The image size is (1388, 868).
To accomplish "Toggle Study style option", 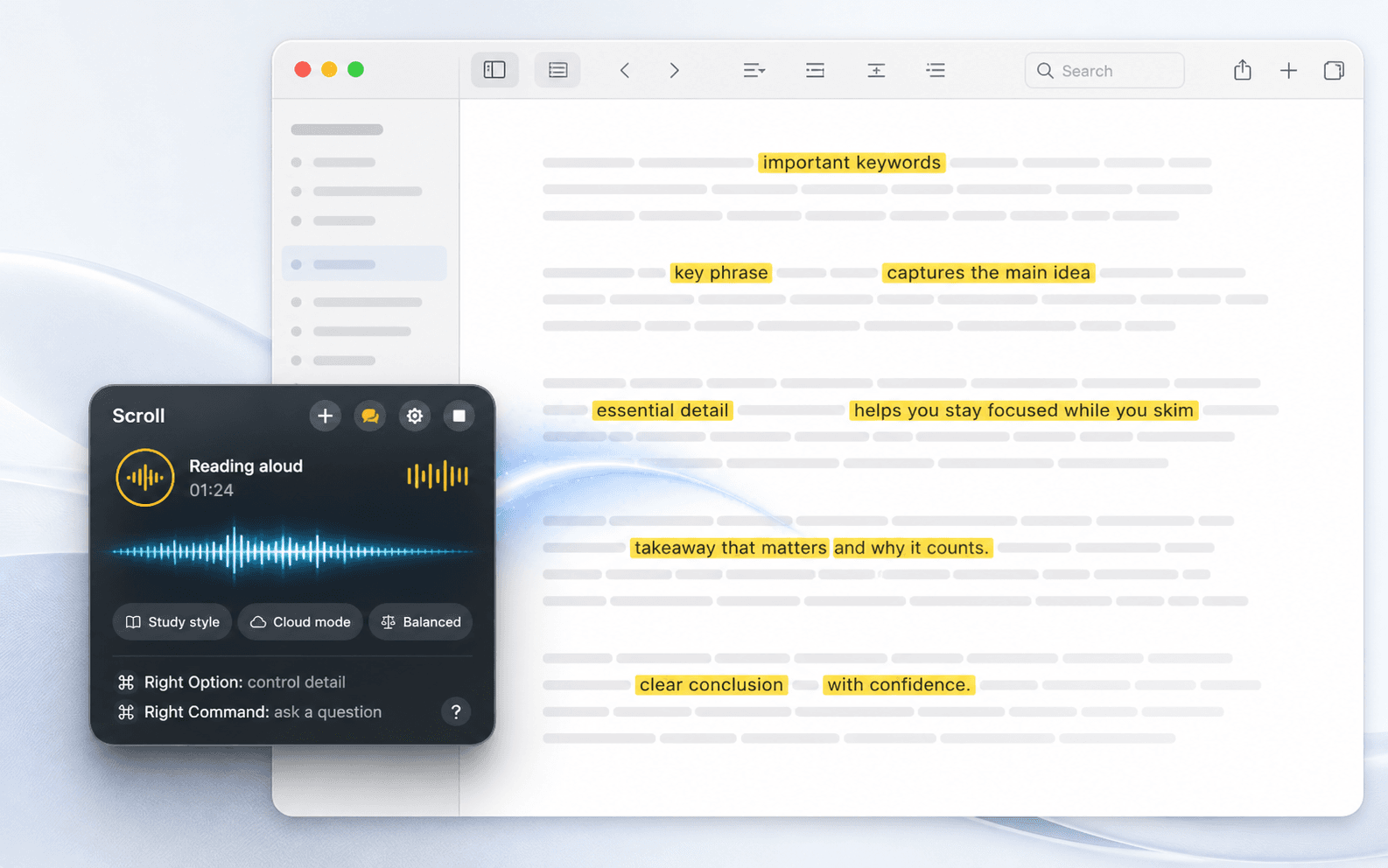I will point(172,622).
